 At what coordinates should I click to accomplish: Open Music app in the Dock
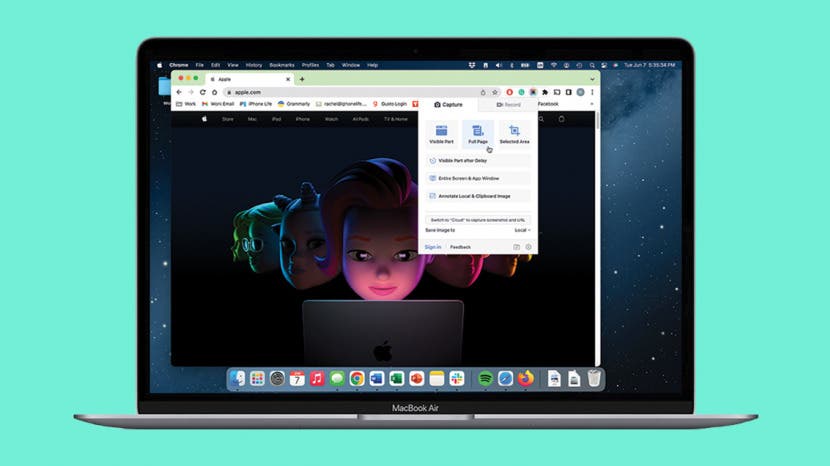(317, 378)
